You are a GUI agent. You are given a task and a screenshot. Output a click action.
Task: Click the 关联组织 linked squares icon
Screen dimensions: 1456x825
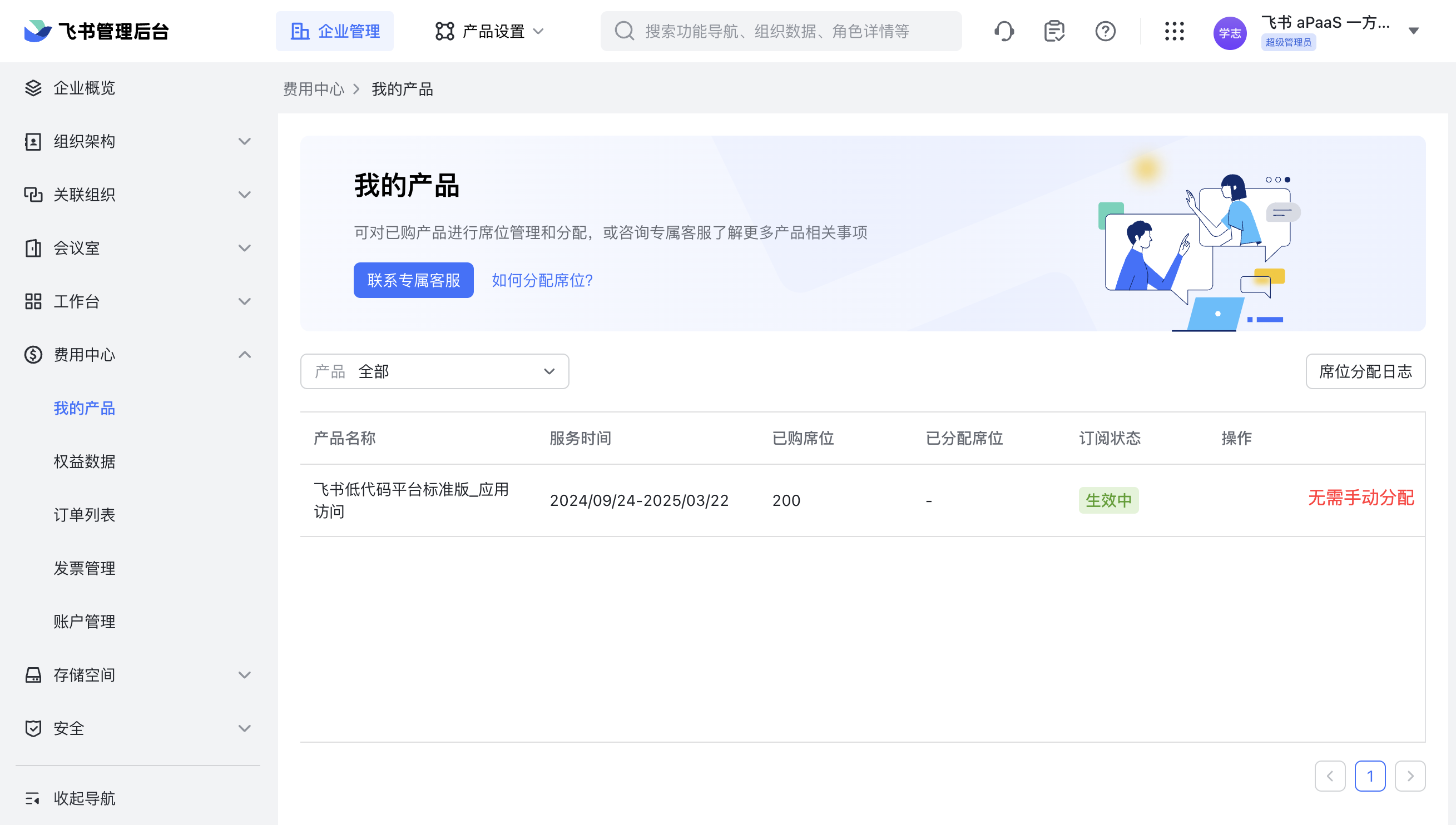click(x=33, y=195)
